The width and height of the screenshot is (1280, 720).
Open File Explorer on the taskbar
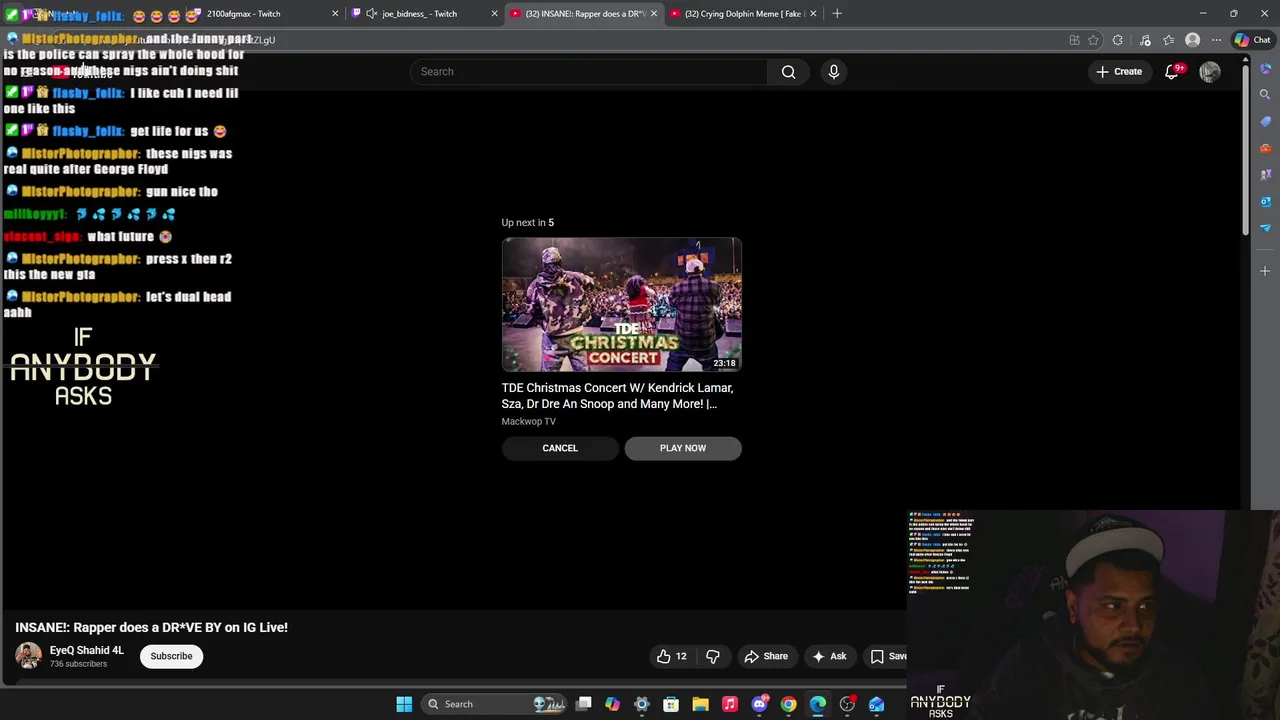[700, 704]
